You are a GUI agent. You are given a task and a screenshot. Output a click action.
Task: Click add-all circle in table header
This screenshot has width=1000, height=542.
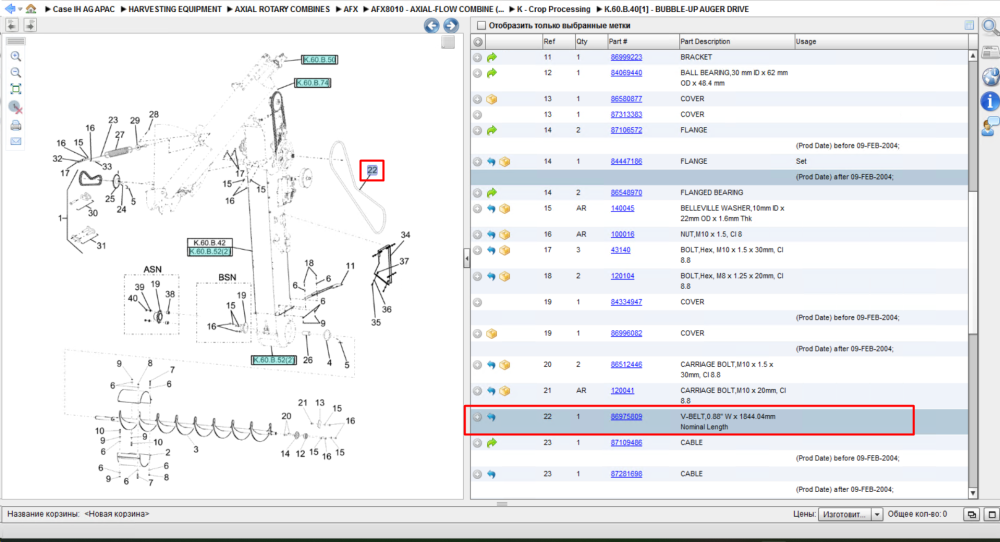tap(478, 41)
